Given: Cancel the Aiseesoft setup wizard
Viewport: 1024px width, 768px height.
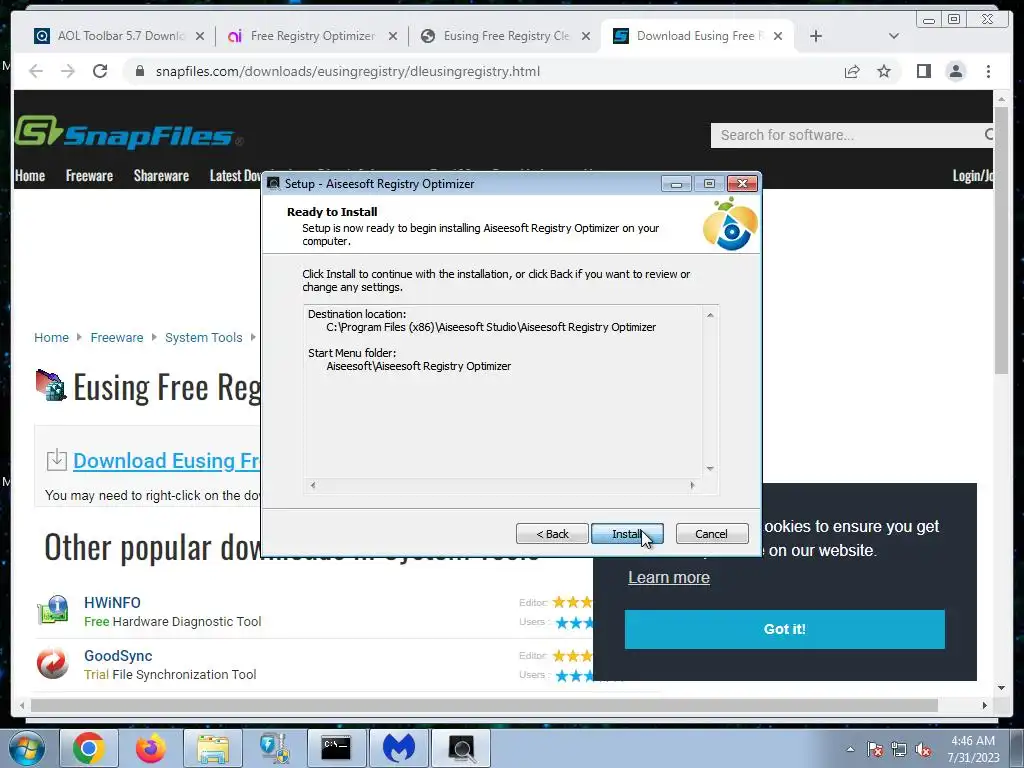Looking at the screenshot, I should [711, 534].
